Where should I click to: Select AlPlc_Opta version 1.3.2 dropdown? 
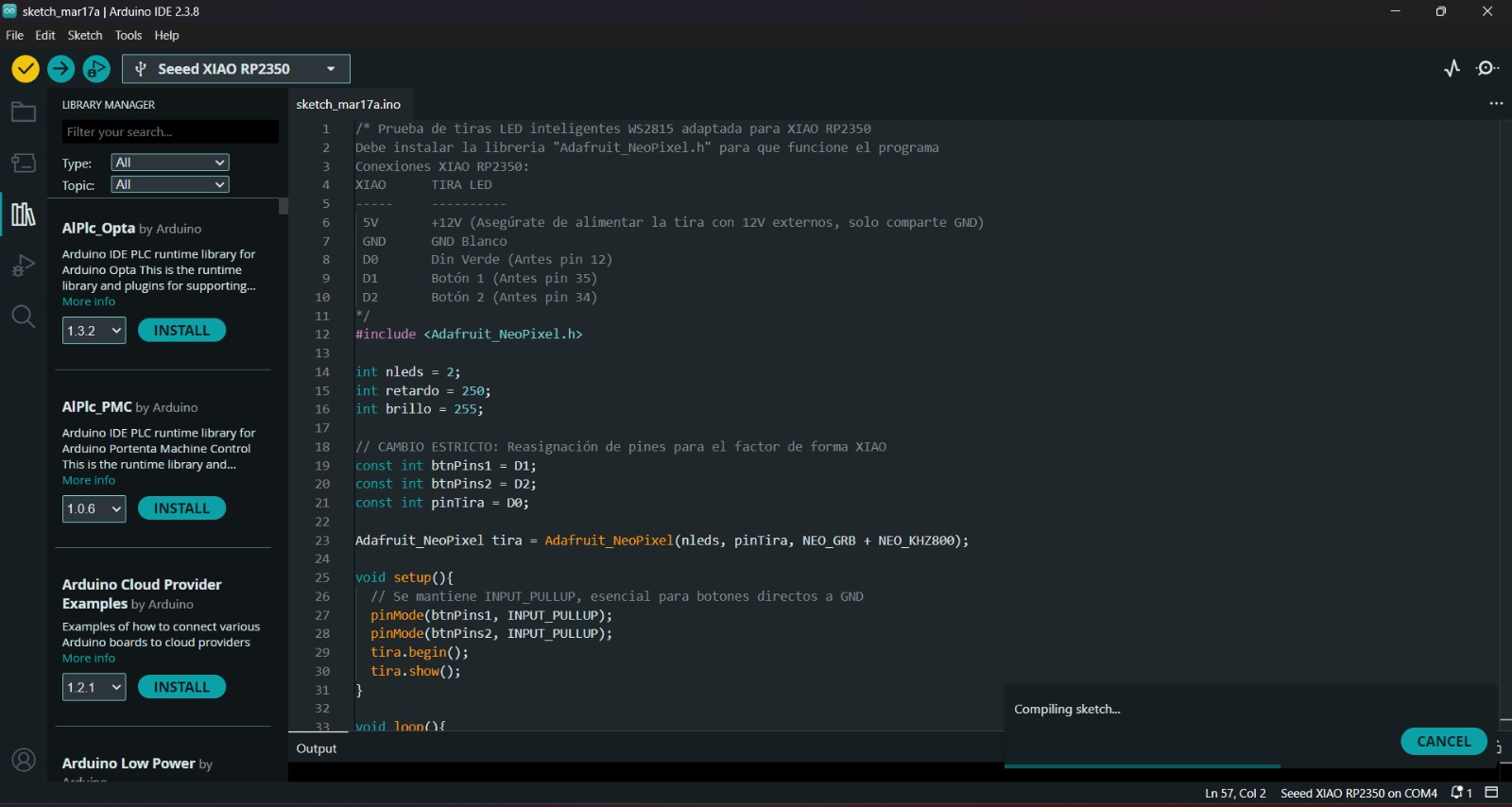pyautogui.click(x=94, y=331)
